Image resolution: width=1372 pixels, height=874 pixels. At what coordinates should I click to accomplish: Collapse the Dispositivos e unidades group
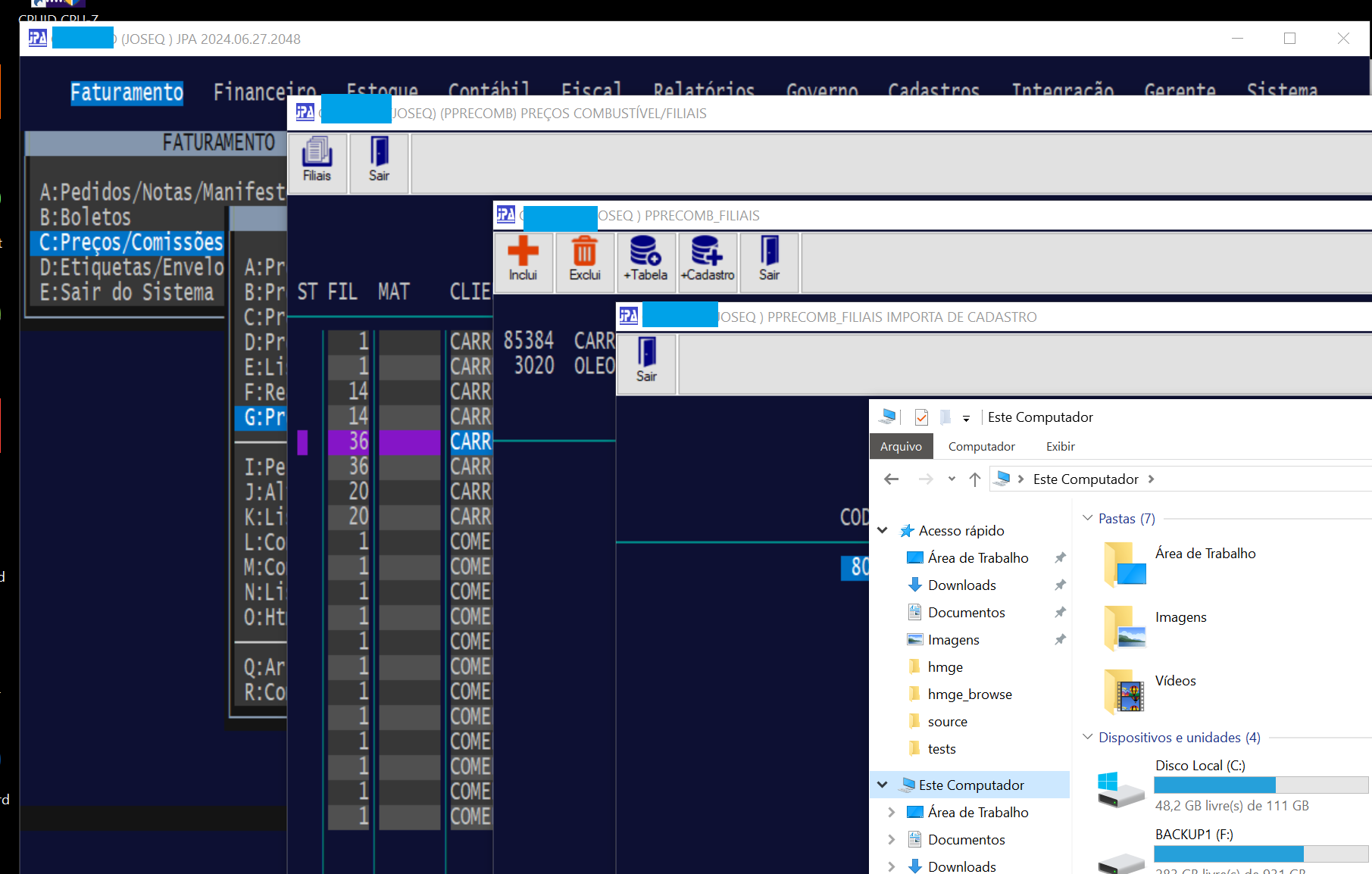pyautogui.click(x=1088, y=737)
